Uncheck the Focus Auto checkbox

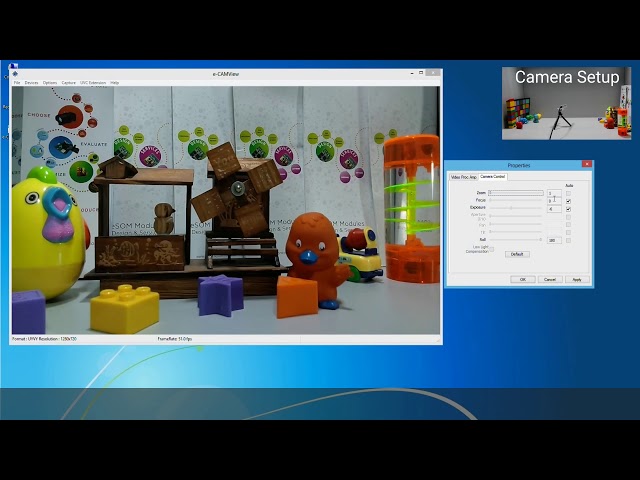(x=569, y=201)
